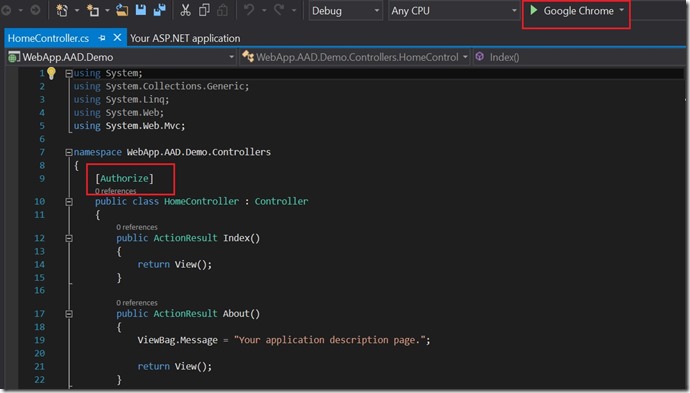690x393 pixels.
Task: Click the Navigate Forward arrow icon
Action: tap(35, 10)
